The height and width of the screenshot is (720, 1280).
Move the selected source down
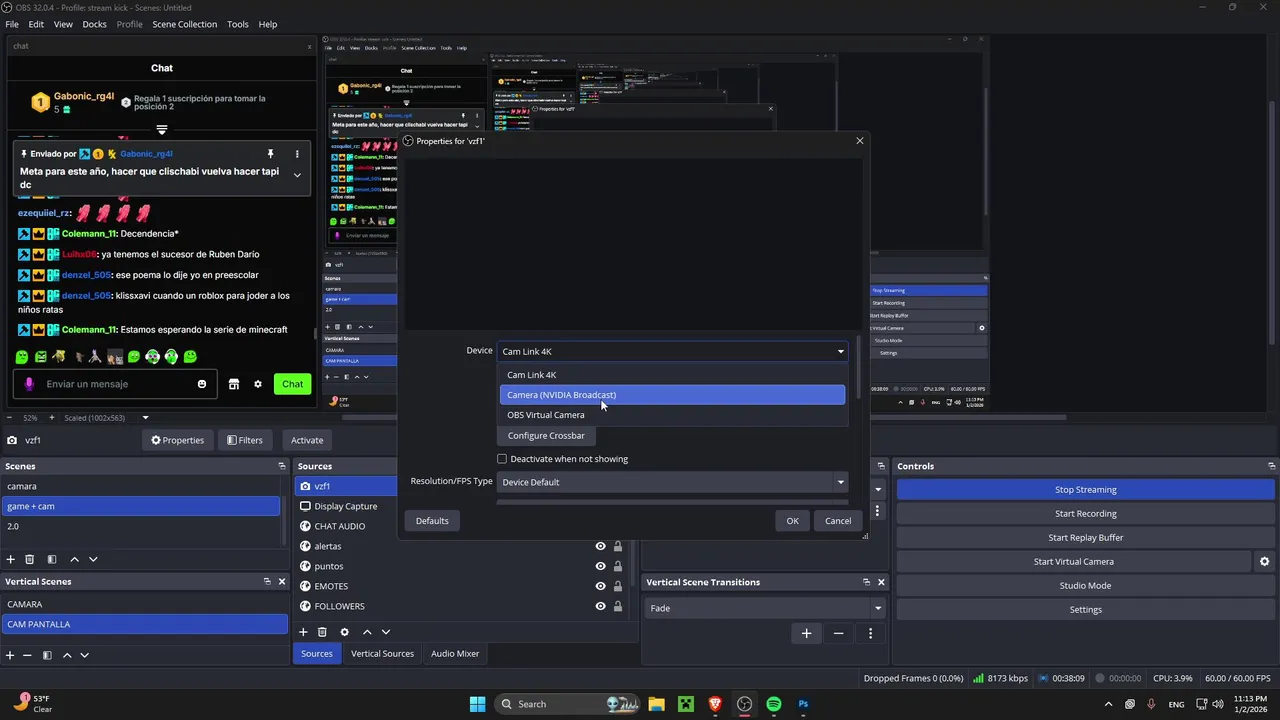point(385,632)
